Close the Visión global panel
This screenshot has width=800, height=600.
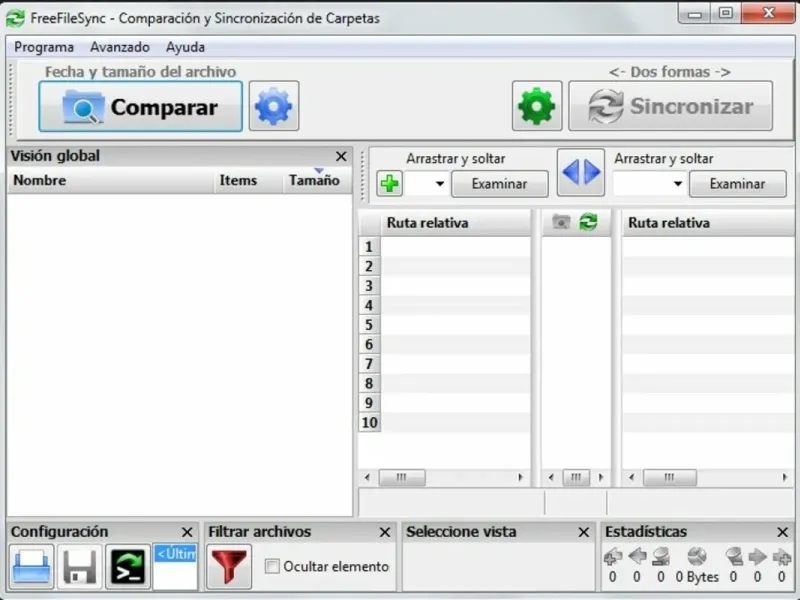pyautogui.click(x=341, y=156)
